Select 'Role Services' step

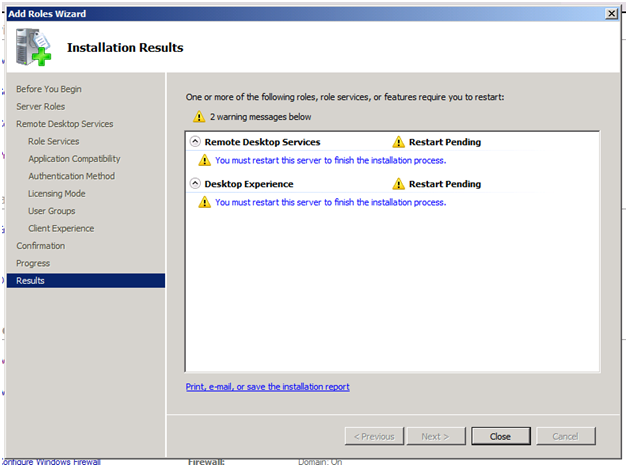(x=54, y=141)
